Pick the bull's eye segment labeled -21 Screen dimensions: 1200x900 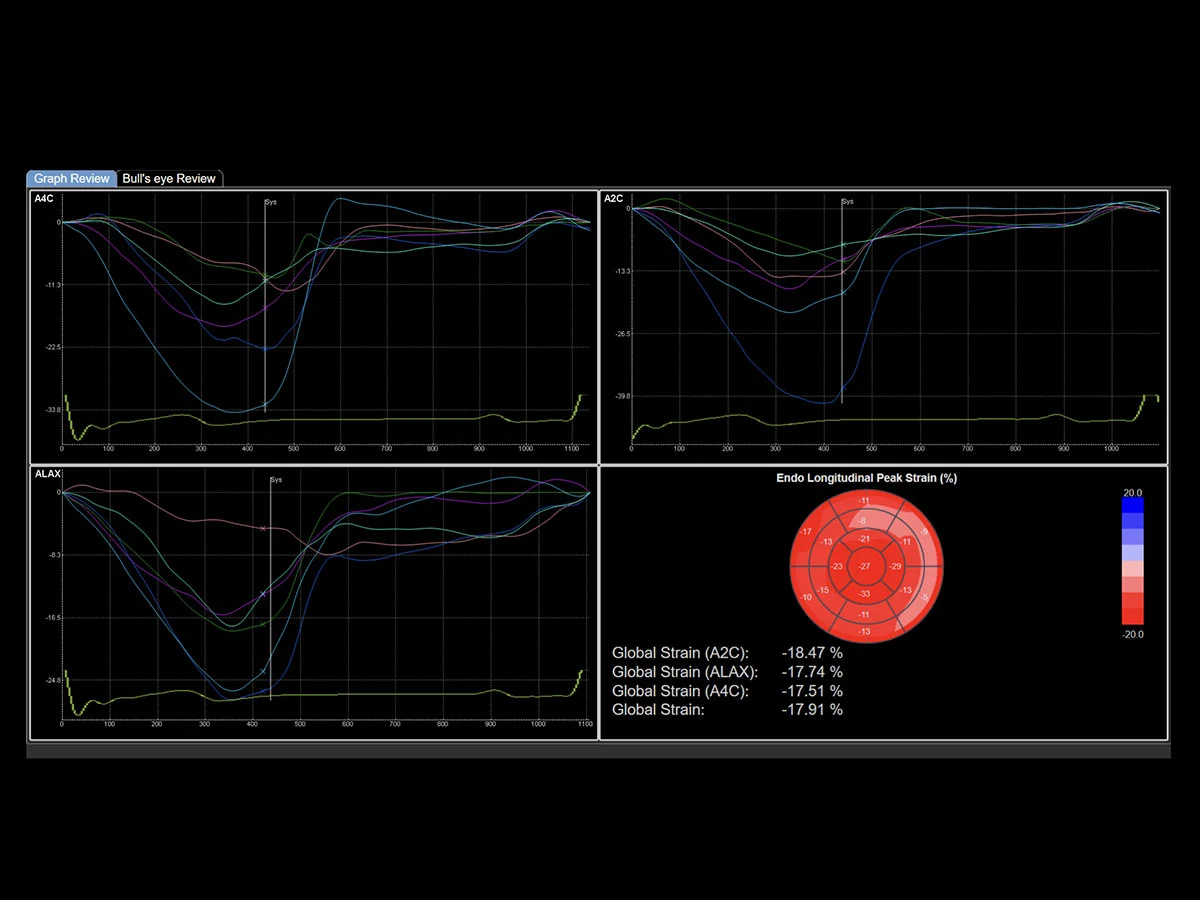click(x=865, y=540)
